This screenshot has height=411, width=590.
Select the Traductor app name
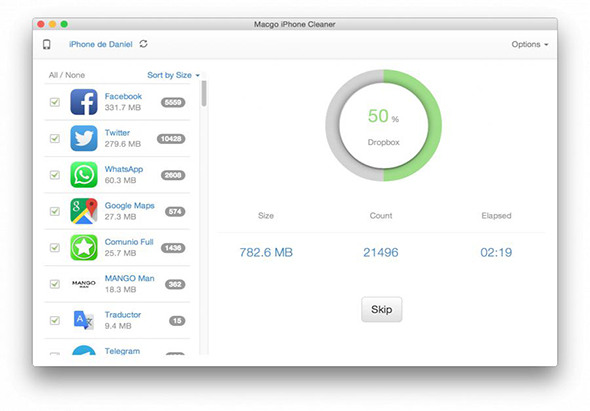pos(123,315)
